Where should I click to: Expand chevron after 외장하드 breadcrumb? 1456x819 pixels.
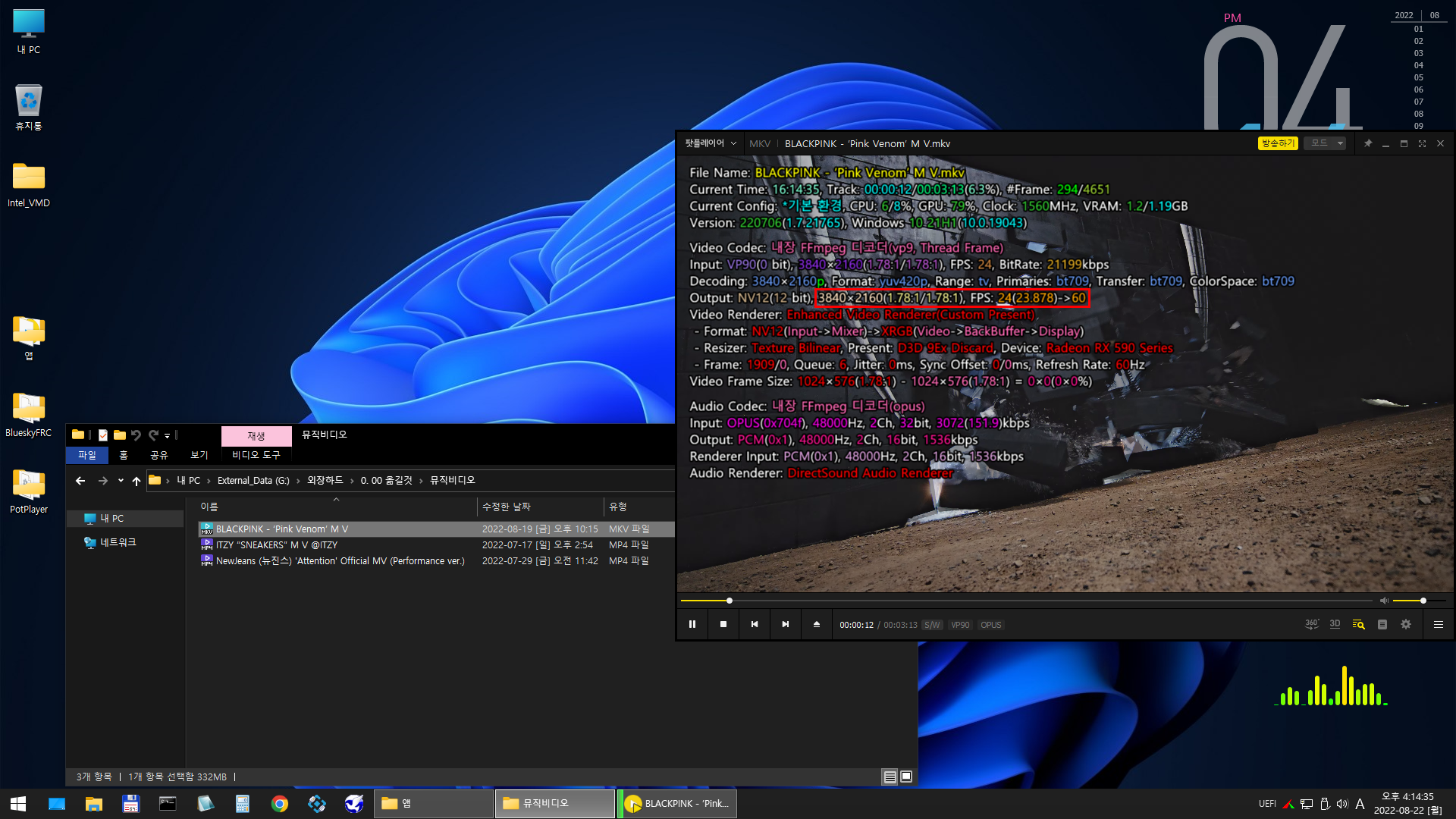352,481
